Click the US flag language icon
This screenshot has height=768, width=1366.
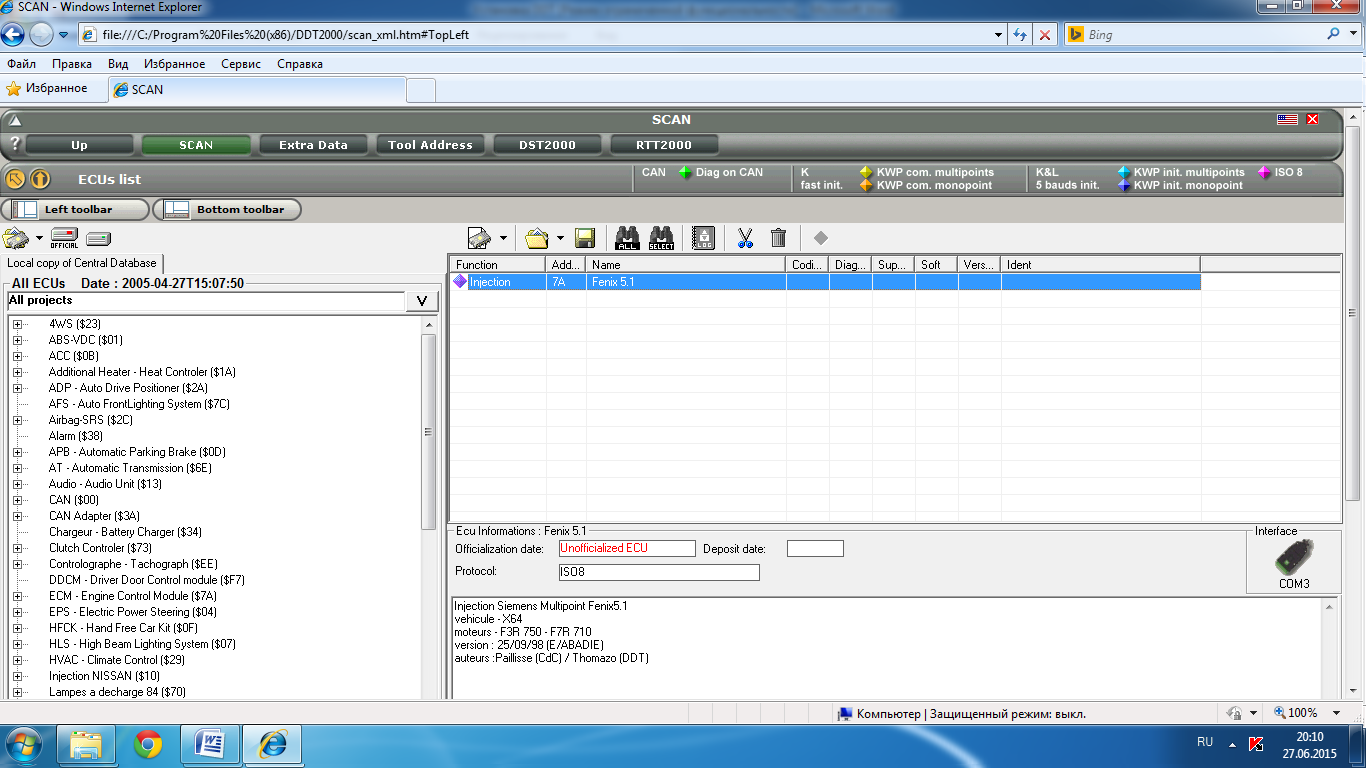point(1288,119)
